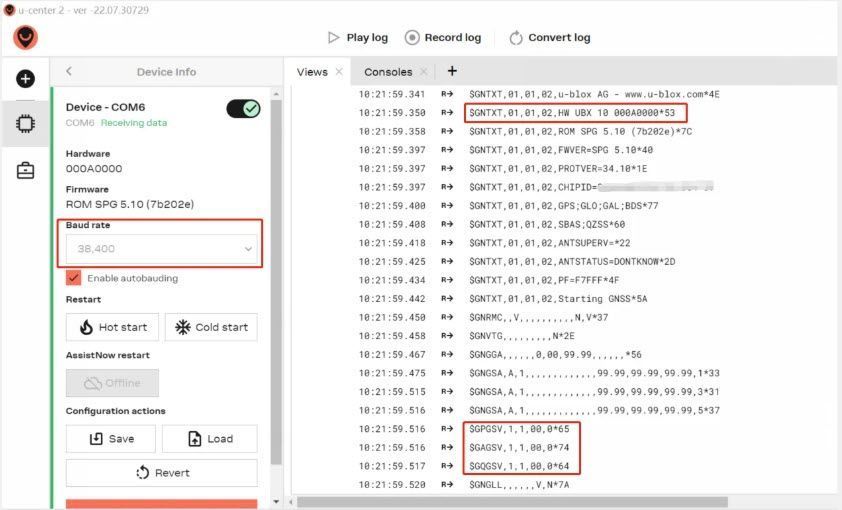Click the Receiving data status text
Viewport: 842px width, 510px height.
134,123
